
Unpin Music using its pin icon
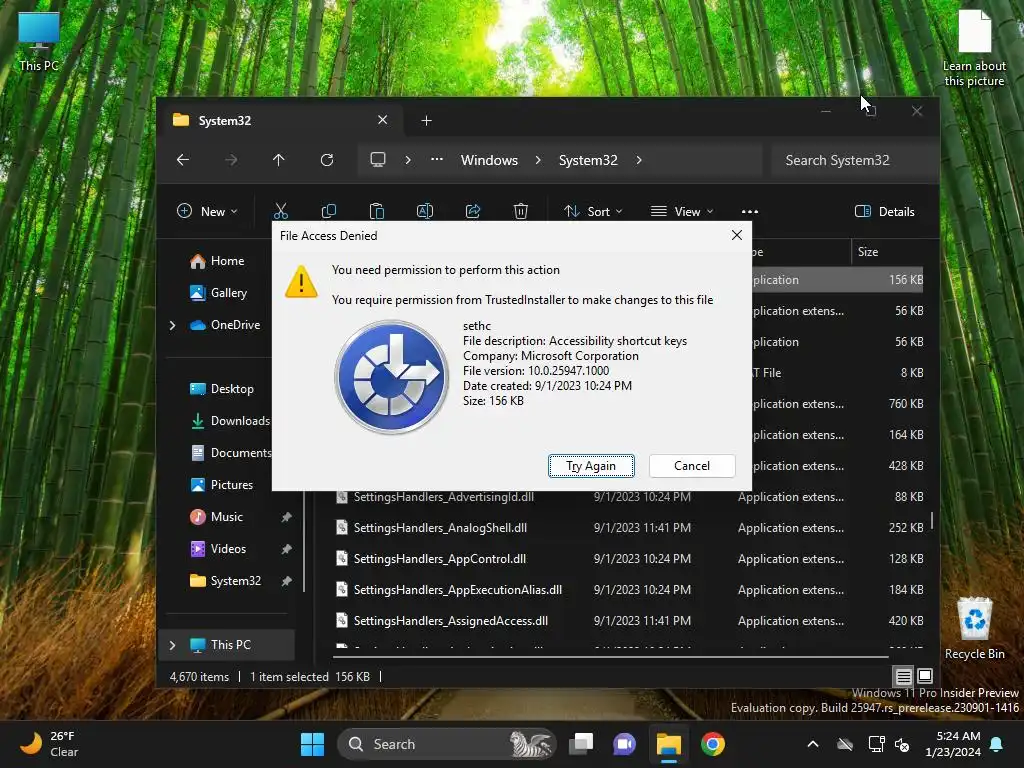click(286, 517)
